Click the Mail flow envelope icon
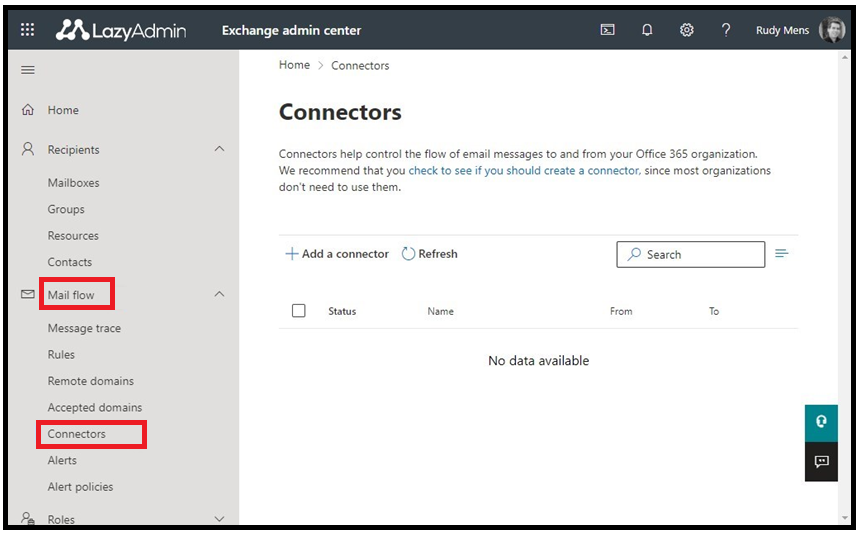Screen dimensions: 859x535 [x=27, y=295]
